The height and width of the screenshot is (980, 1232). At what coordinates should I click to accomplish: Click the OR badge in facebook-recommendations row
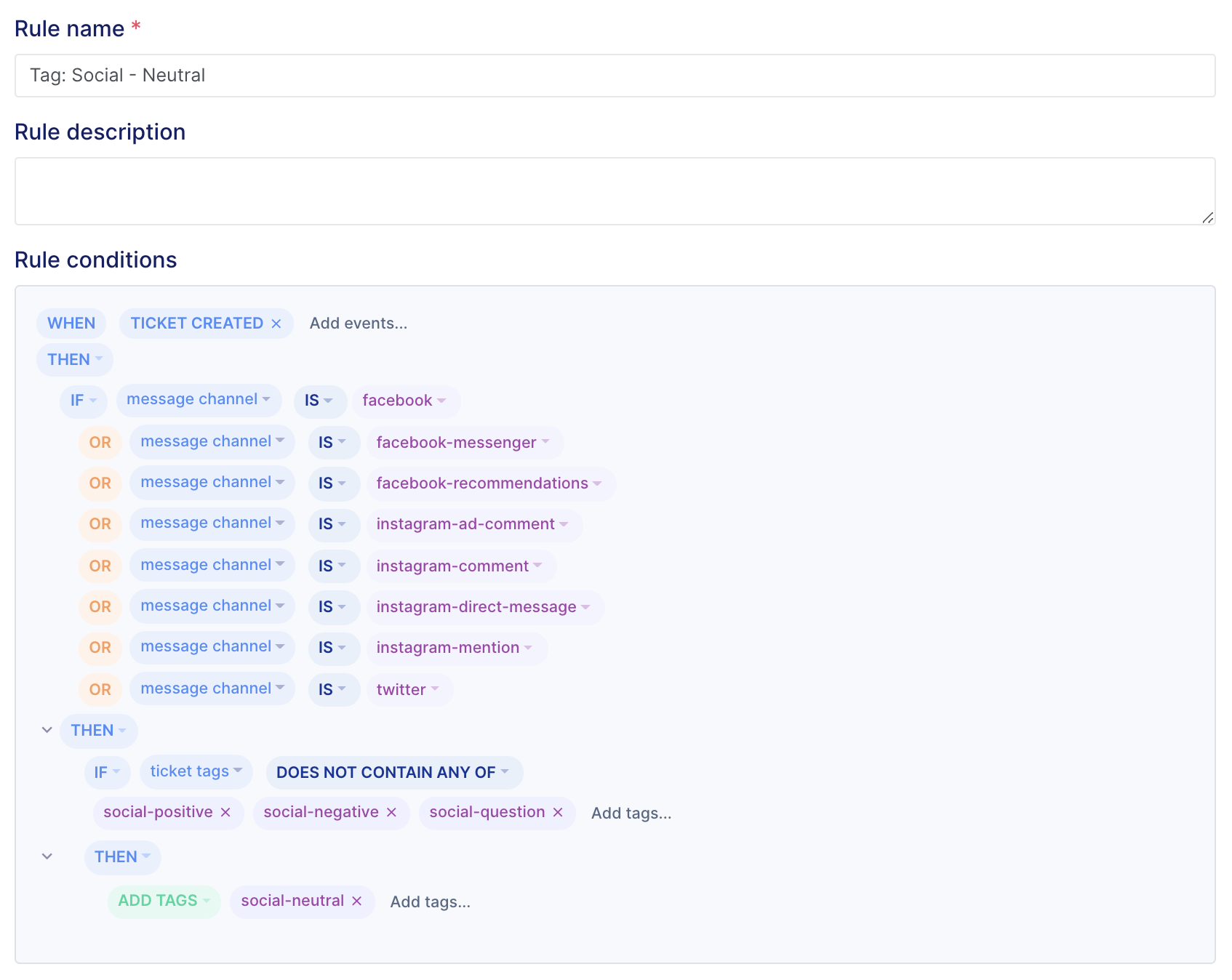click(100, 483)
